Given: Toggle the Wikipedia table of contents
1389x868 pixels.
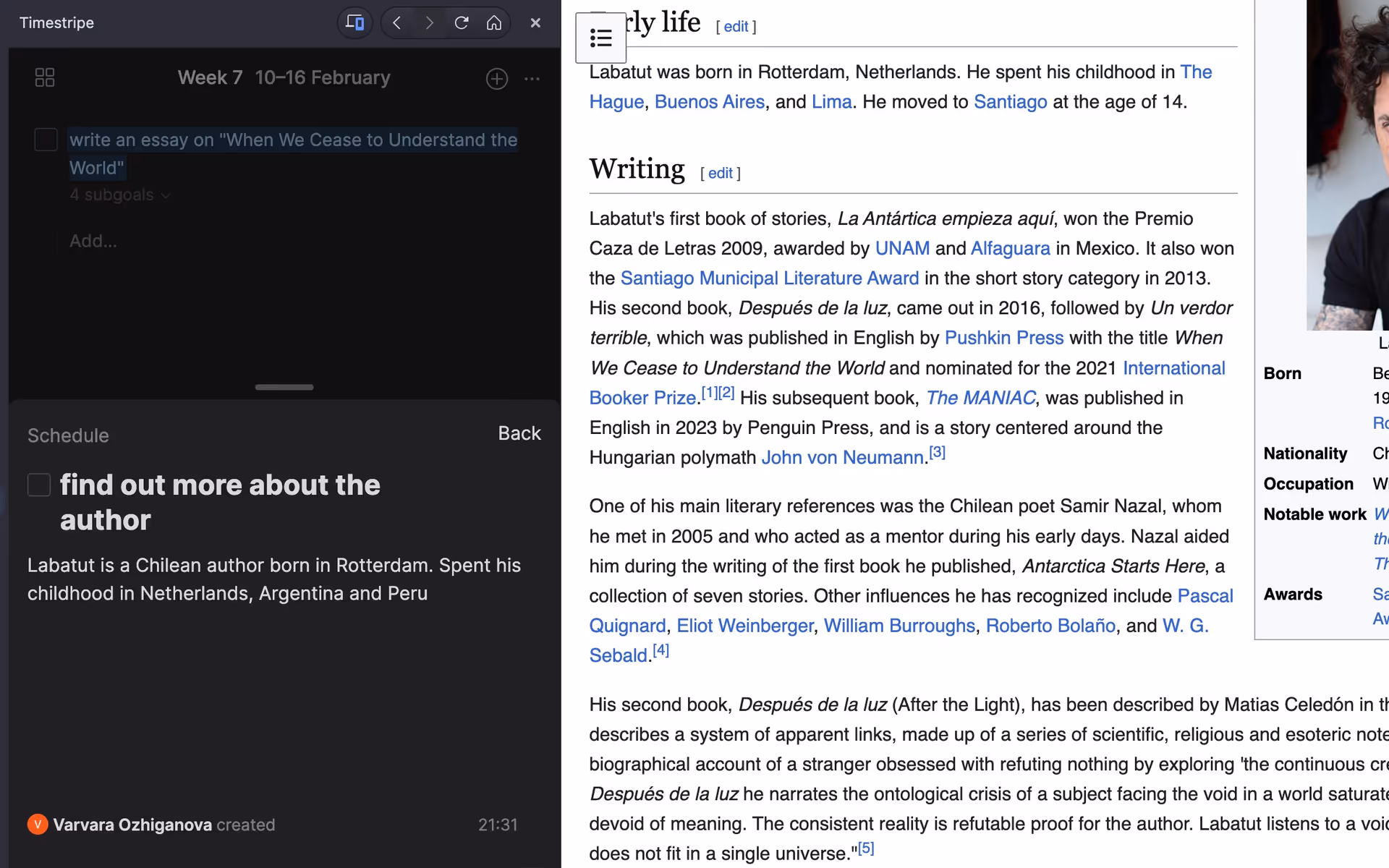Looking at the screenshot, I should tap(600, 38).
